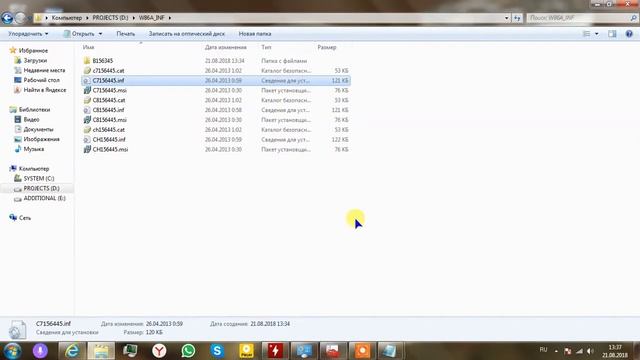The width and height of the screenshot is (640, 360).
Task: Open the ADDITIONAL (E:) drive
Action: click(x=44, y=198)
